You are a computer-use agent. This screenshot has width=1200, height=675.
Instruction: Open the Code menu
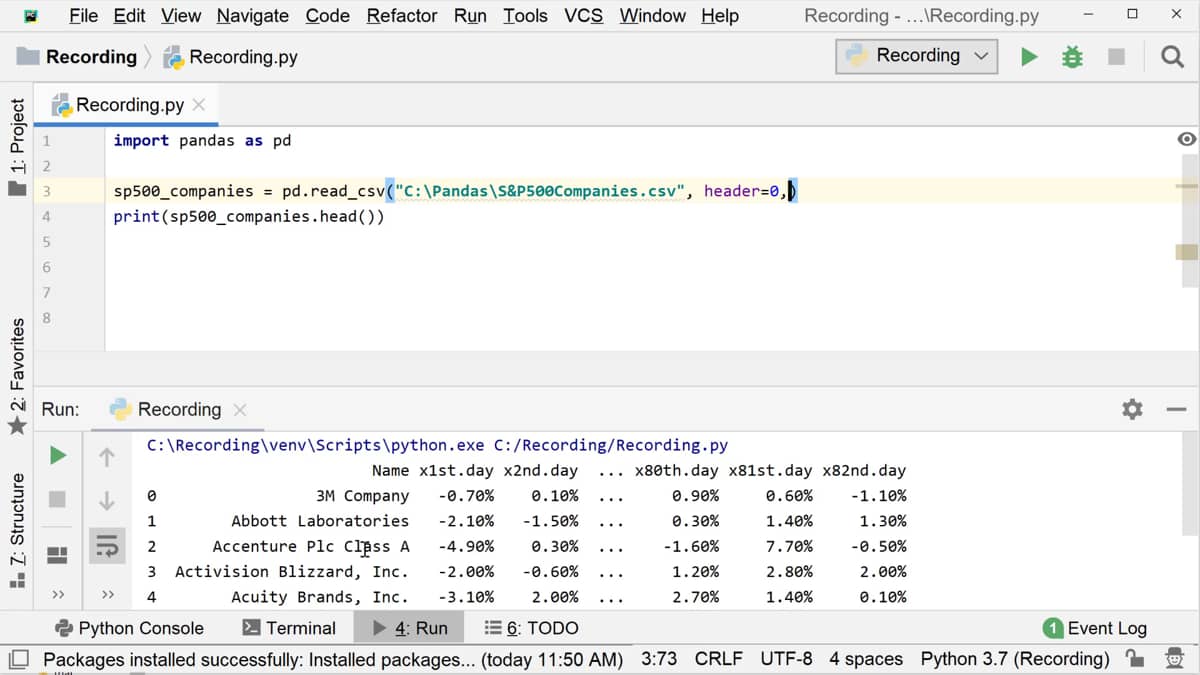click(x=328, y=16)
